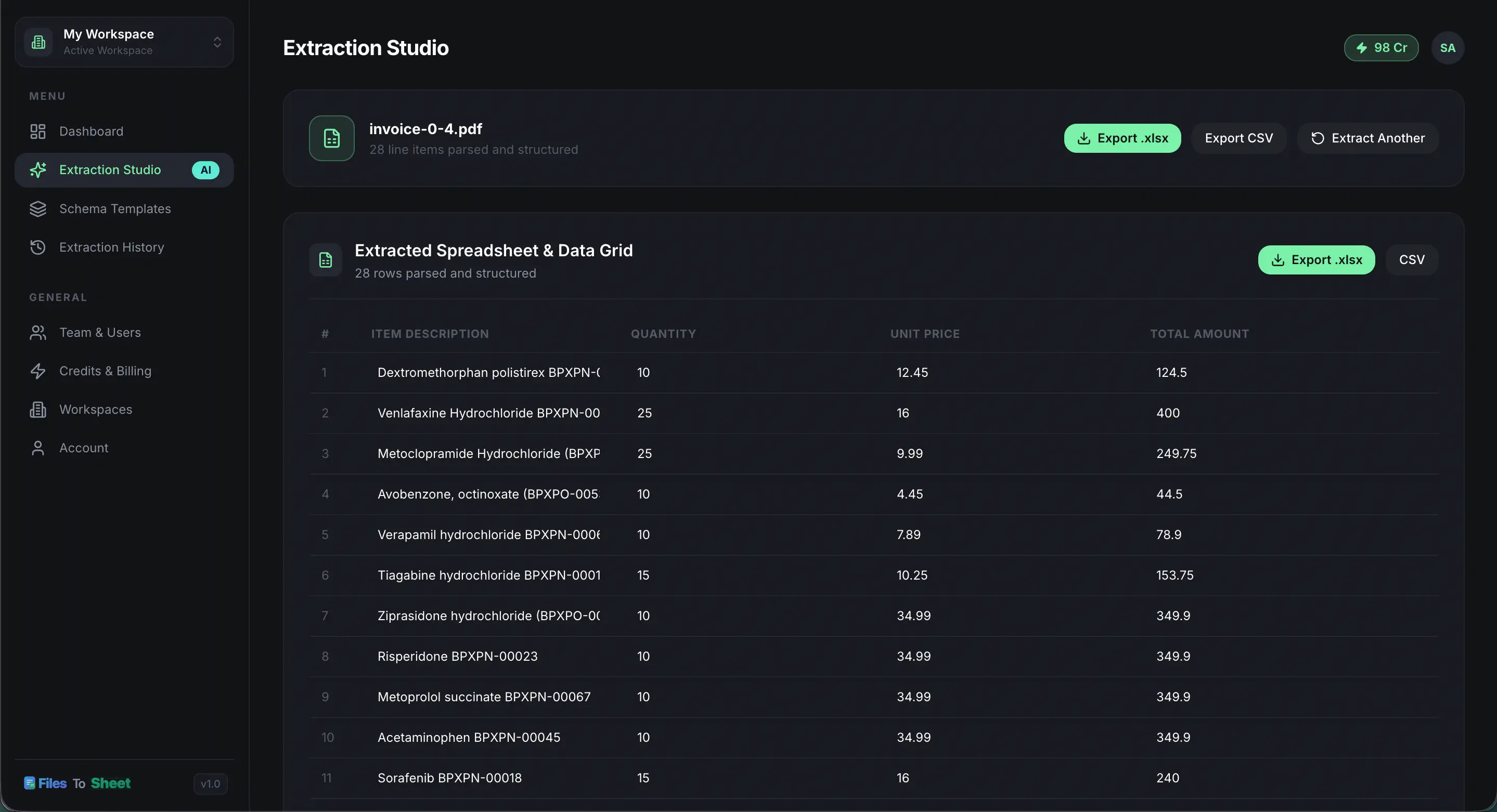Click QUANTITY column header
The height and width of the screenshot is (812, 1497).
click(663, 334)
